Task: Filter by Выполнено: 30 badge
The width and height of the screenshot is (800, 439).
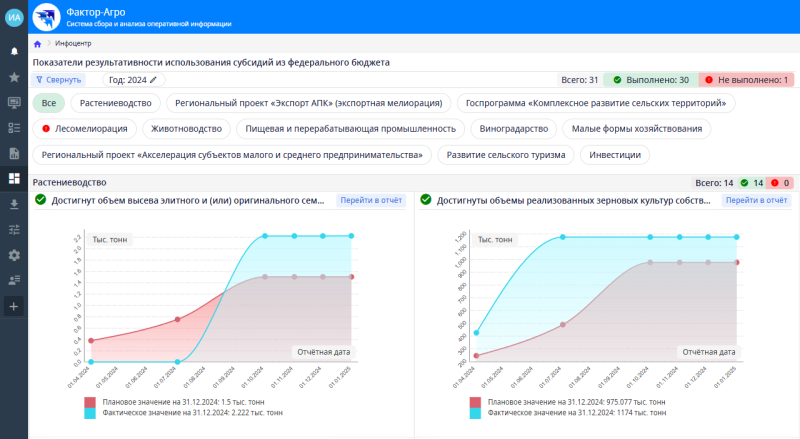Action: [x=651, y=80]
